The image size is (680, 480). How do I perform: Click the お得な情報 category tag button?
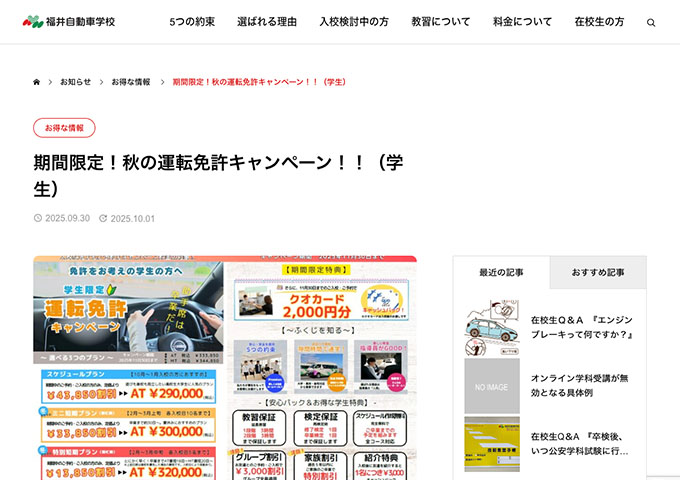pyautogui.click(x=64, y=128)
